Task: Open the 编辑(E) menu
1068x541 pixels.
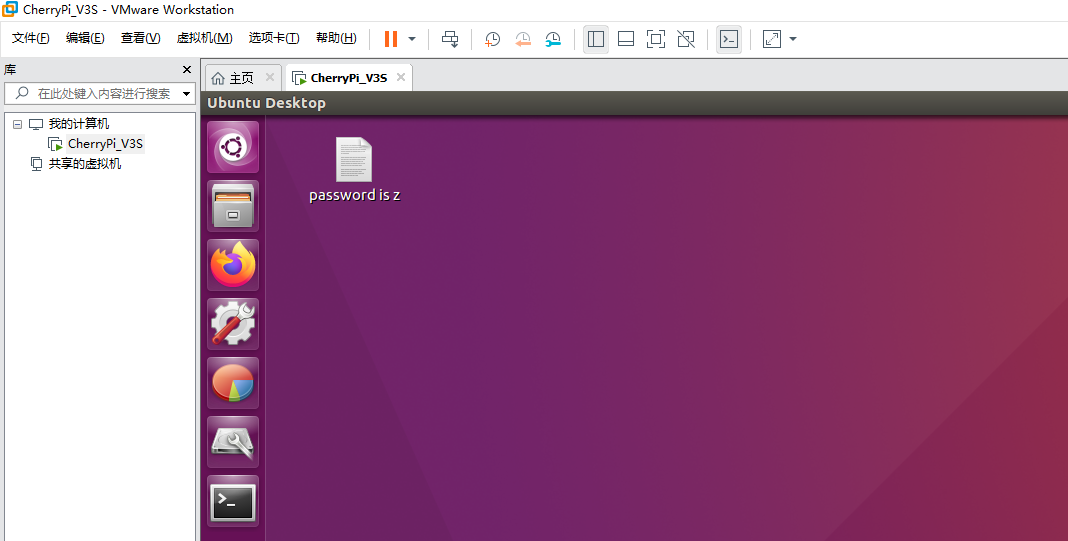Action: click(x=85, y=38)
